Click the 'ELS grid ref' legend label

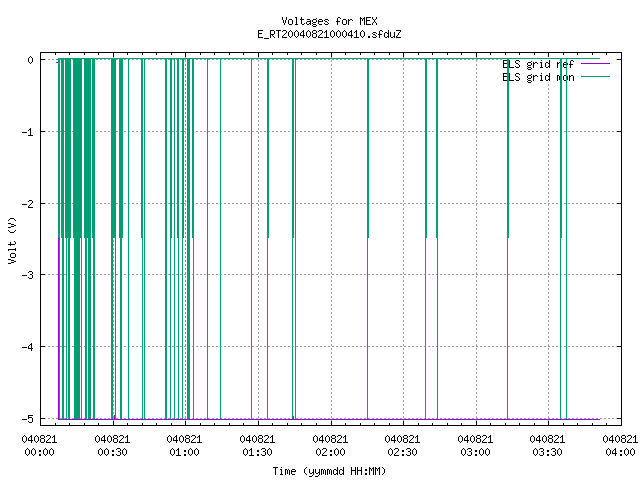click(538, 64)
